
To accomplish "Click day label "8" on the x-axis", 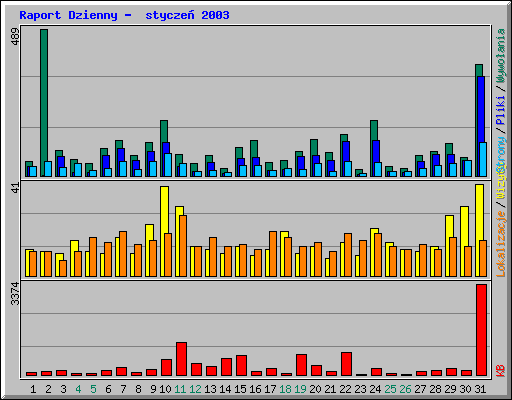I will coord(138,389).
